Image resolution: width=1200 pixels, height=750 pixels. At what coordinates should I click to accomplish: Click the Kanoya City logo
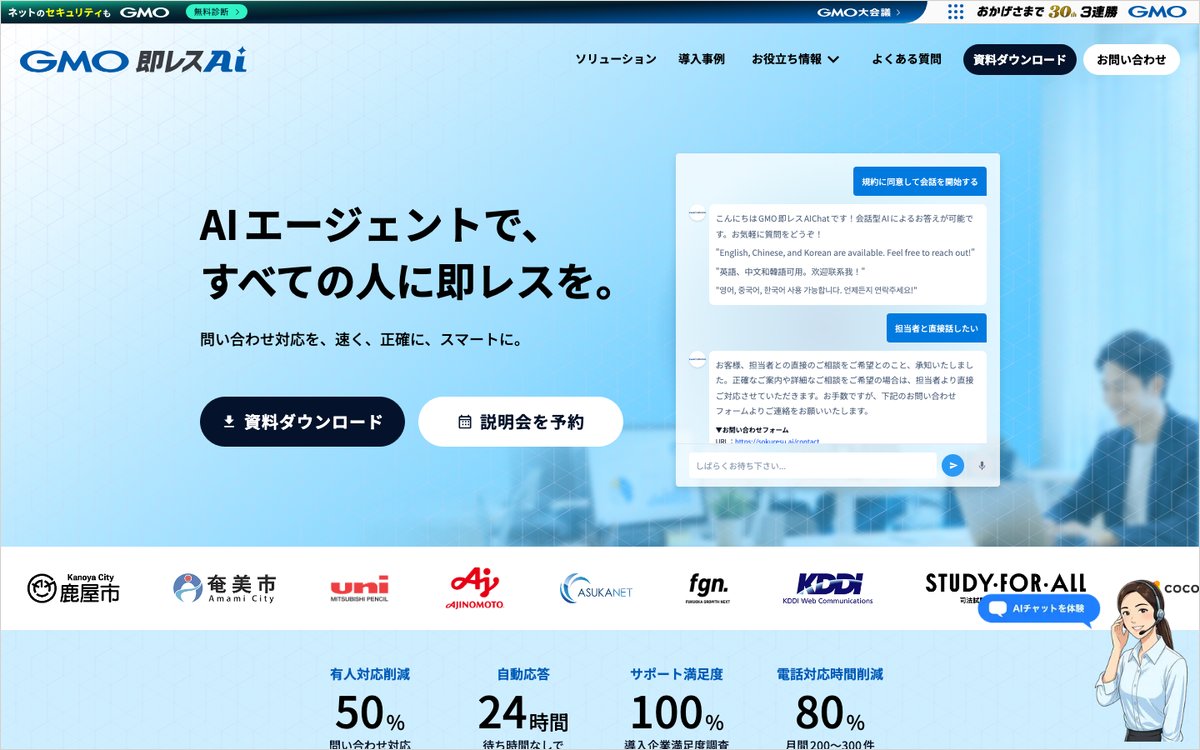(x=73, y=589)
